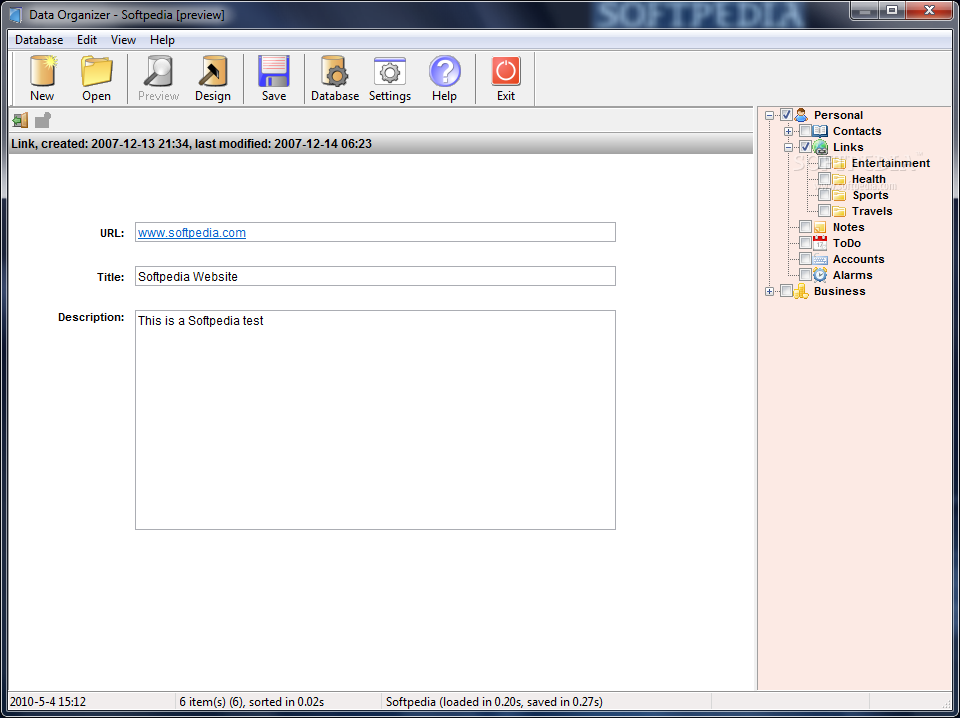Screen dimensions: 960x718
Task: Click the Accounts keyboard icon
Action: click(x=820, y=259)
